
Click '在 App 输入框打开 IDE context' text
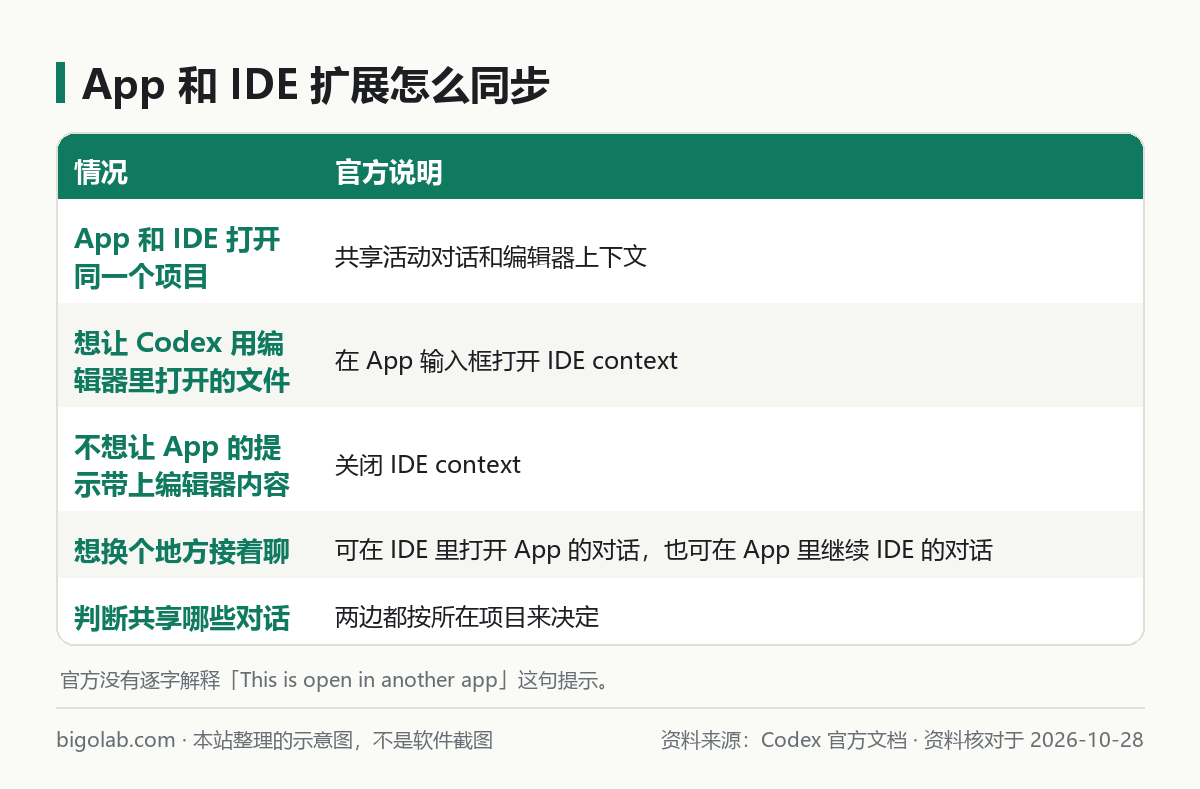click(x=506, y=361)
